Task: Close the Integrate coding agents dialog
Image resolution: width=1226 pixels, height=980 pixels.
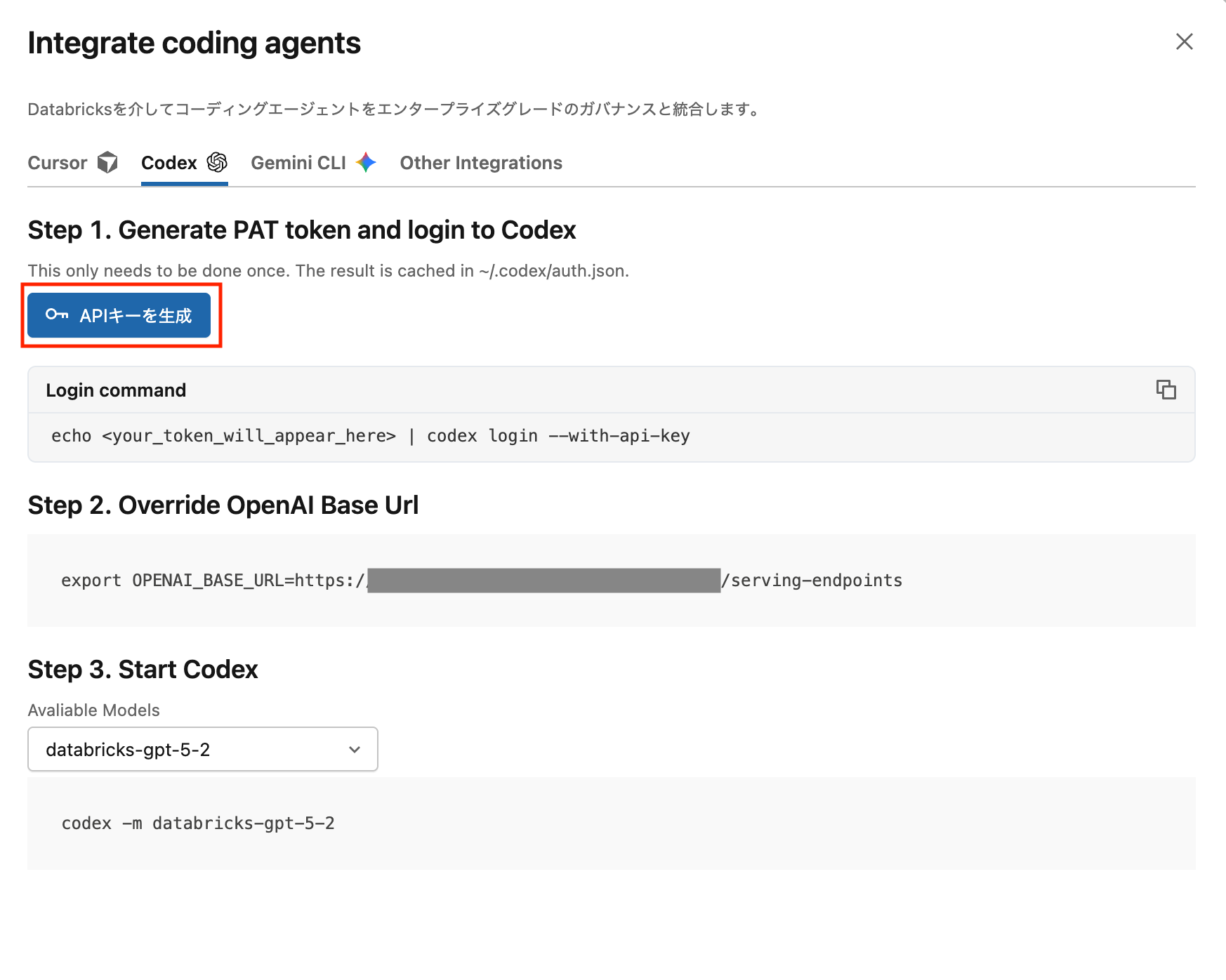Action: pyautogui.click(x=1184, y=42)
